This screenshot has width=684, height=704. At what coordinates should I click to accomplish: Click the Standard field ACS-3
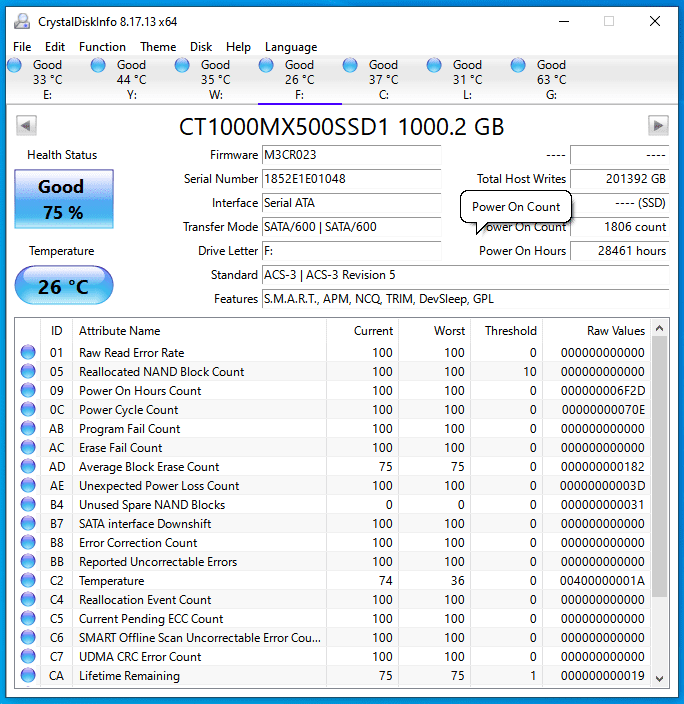click(x=466, y=275)
